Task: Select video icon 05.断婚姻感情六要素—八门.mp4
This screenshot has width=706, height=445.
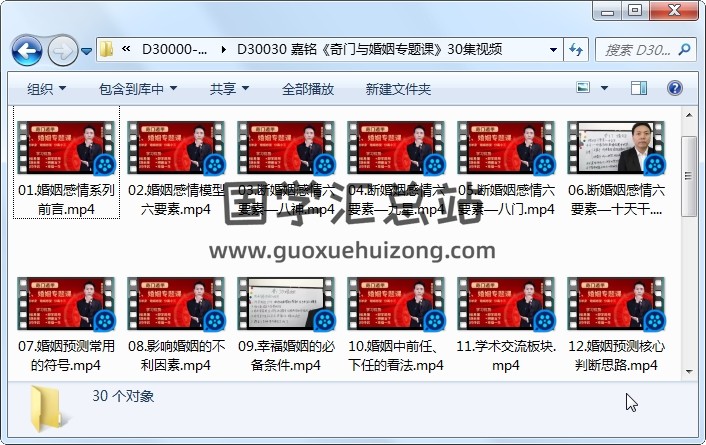Action: [506, 148]
